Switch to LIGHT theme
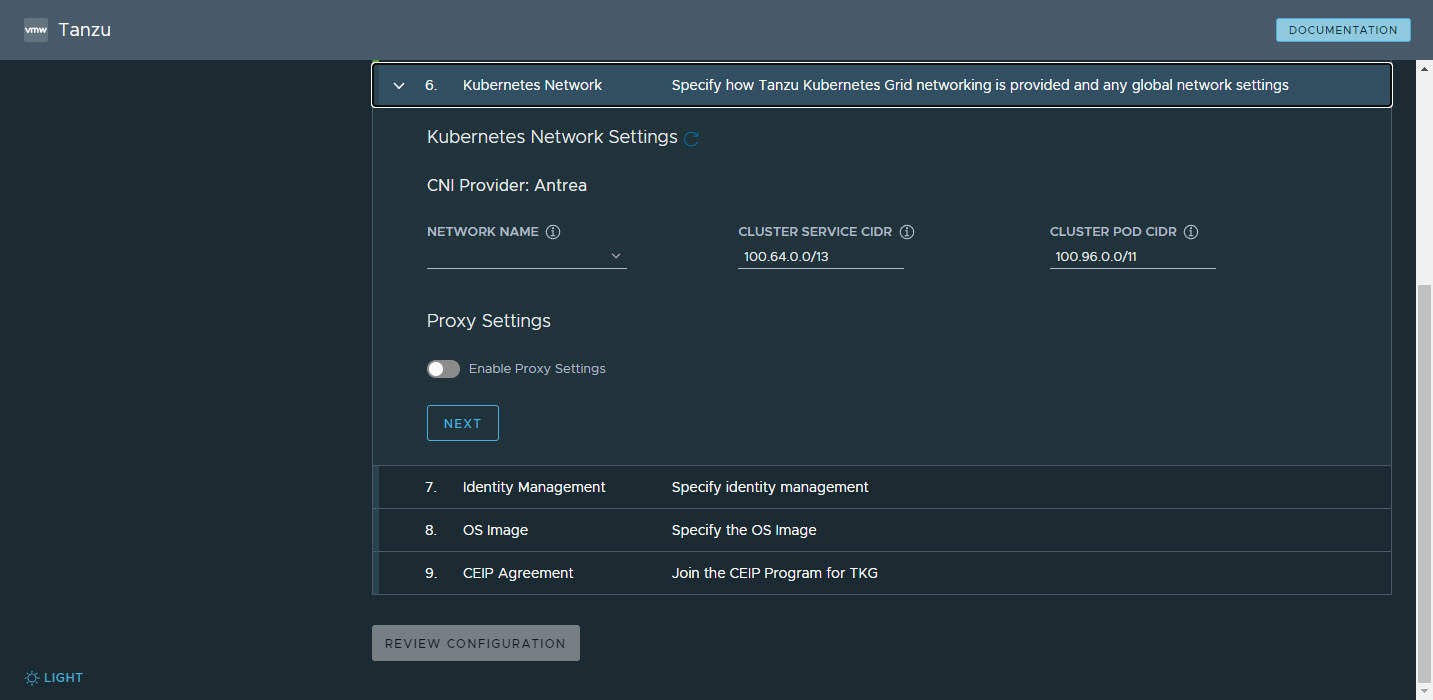 pos(54,678)
